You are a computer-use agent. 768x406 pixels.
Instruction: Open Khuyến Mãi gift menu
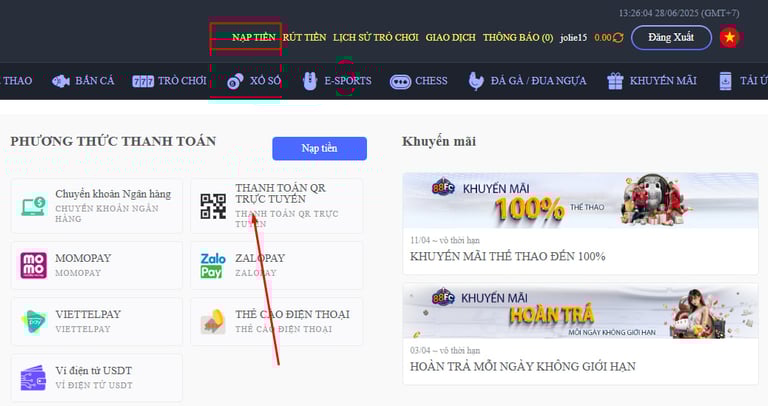651,81
